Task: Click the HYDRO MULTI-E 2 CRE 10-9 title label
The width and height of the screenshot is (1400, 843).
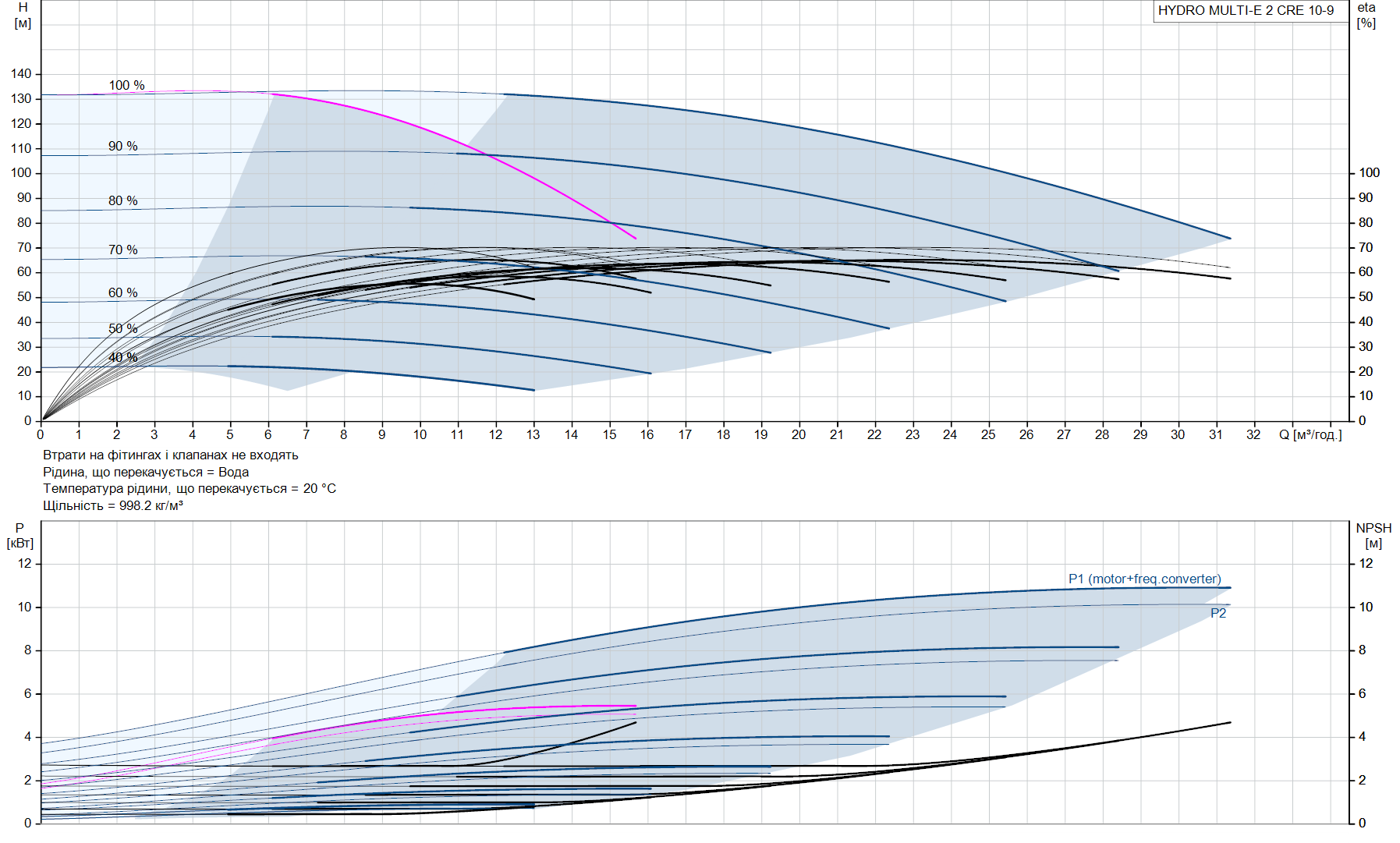Action: click(x=1246, y=11)
